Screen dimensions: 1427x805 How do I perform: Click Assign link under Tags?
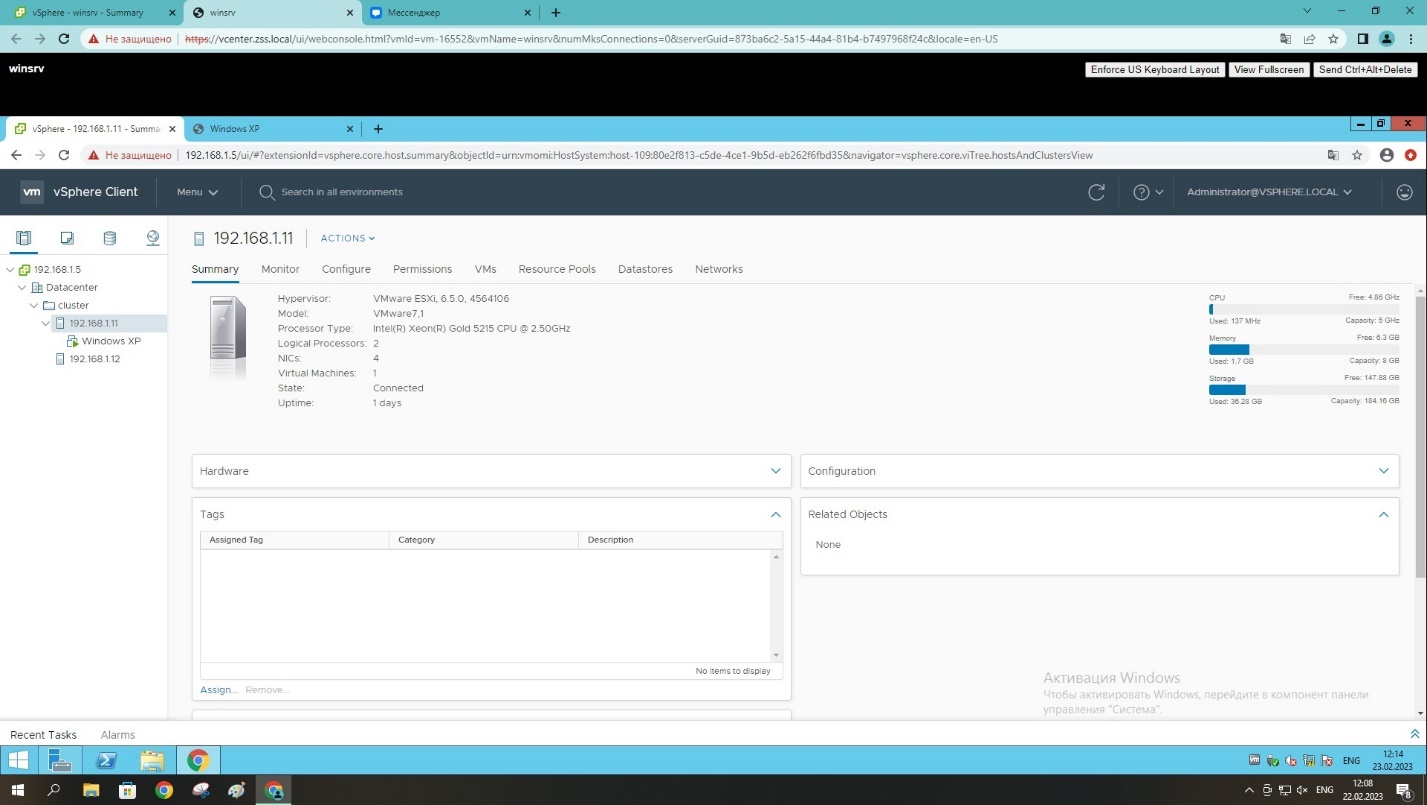219,690
